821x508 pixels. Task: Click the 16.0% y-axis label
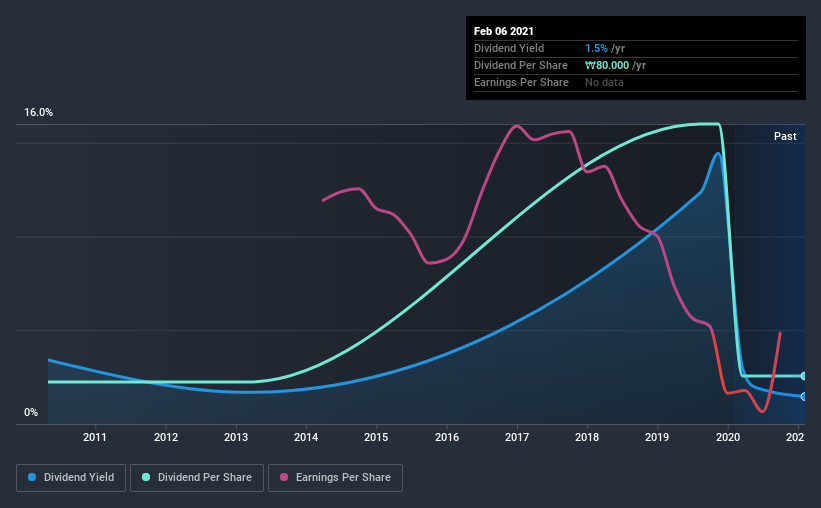(x=38, y=113)
